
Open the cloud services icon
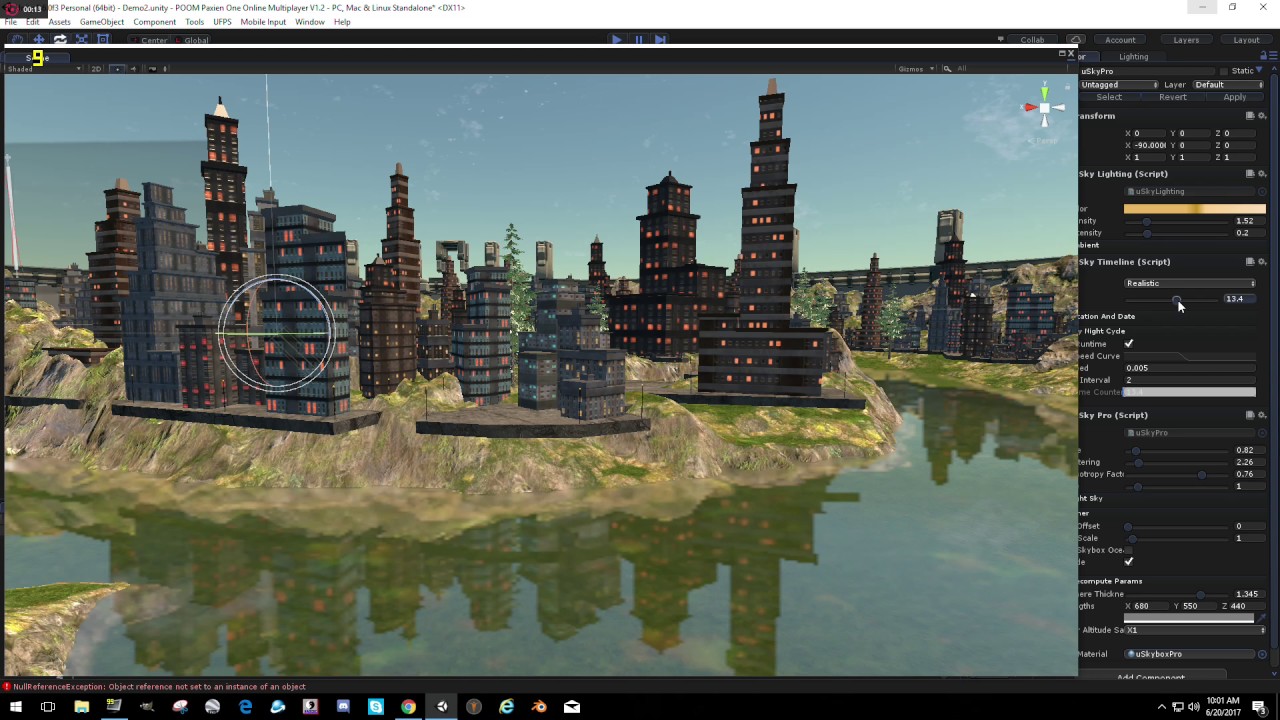click(x=1076, y=40)
